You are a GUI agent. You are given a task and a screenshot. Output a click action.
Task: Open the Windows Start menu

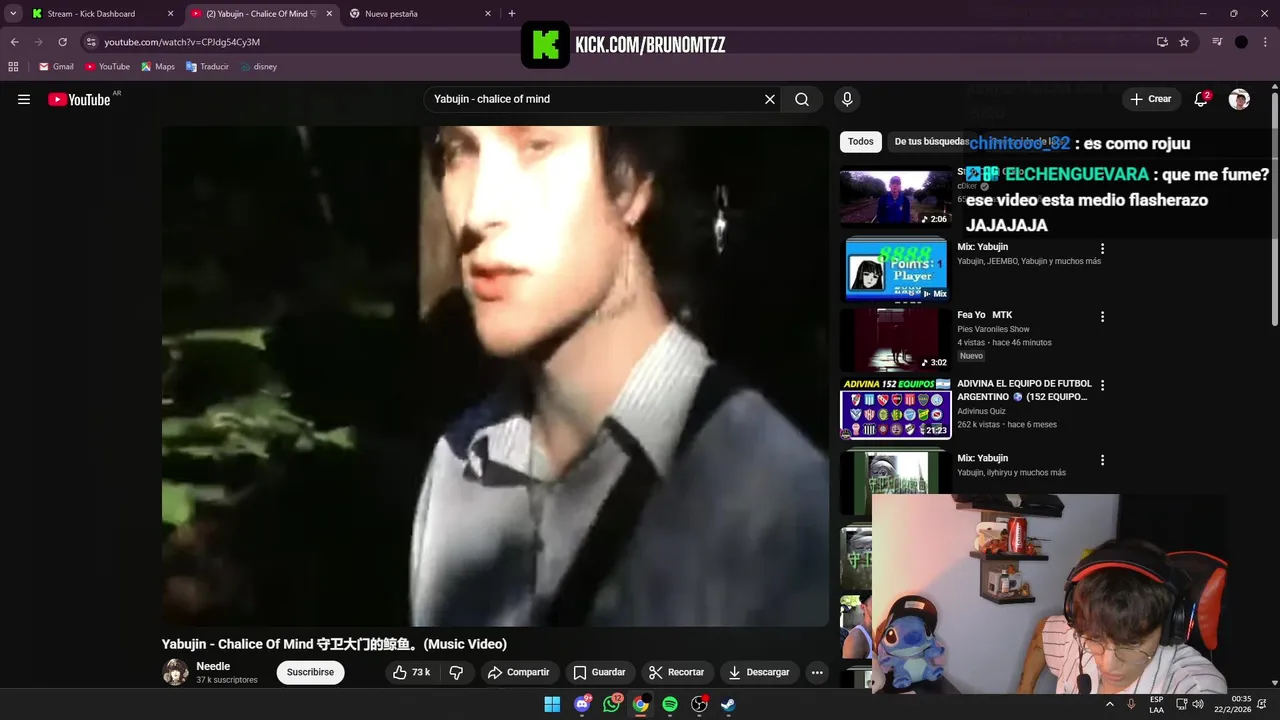pos(552,704)
